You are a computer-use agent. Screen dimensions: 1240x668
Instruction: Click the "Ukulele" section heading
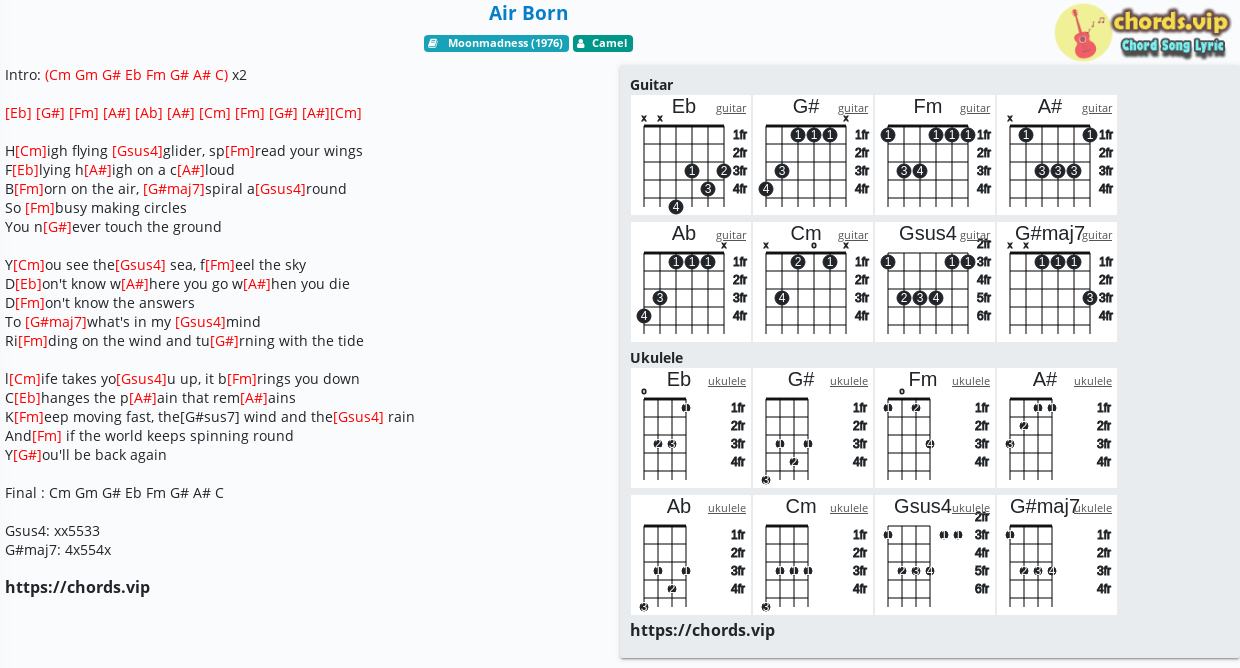click(x=656, y=358)
